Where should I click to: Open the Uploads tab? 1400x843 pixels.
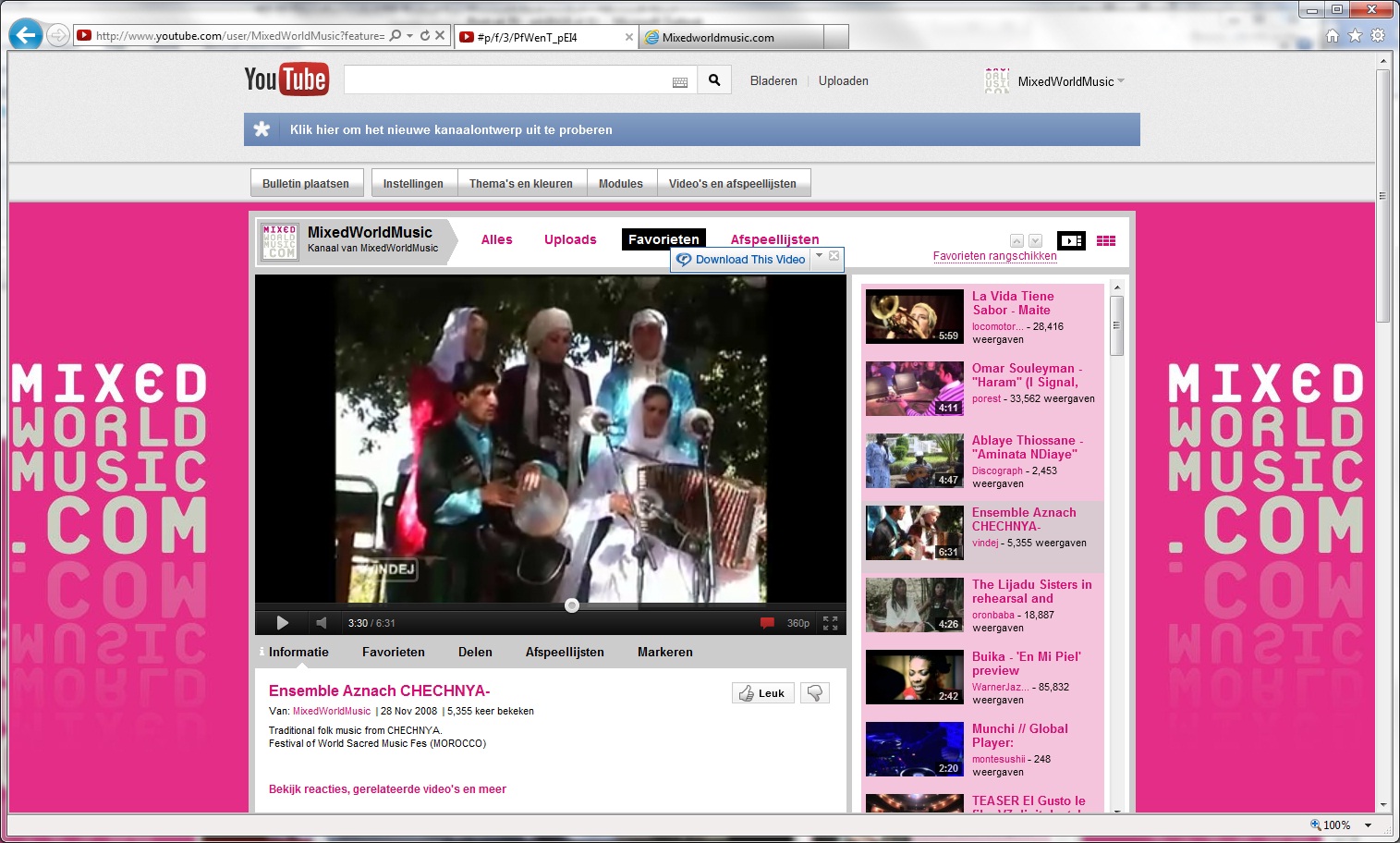(x=570, y=239)
